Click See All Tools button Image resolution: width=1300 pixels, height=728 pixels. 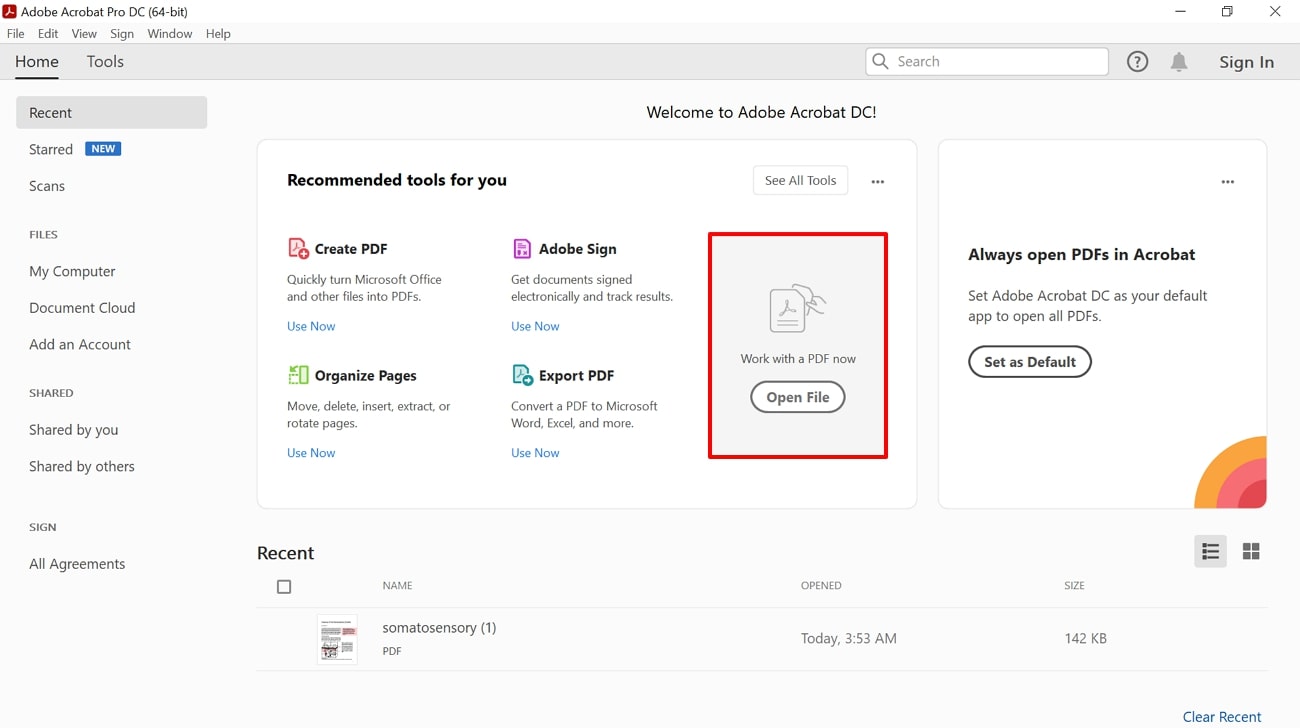point(800,181)
